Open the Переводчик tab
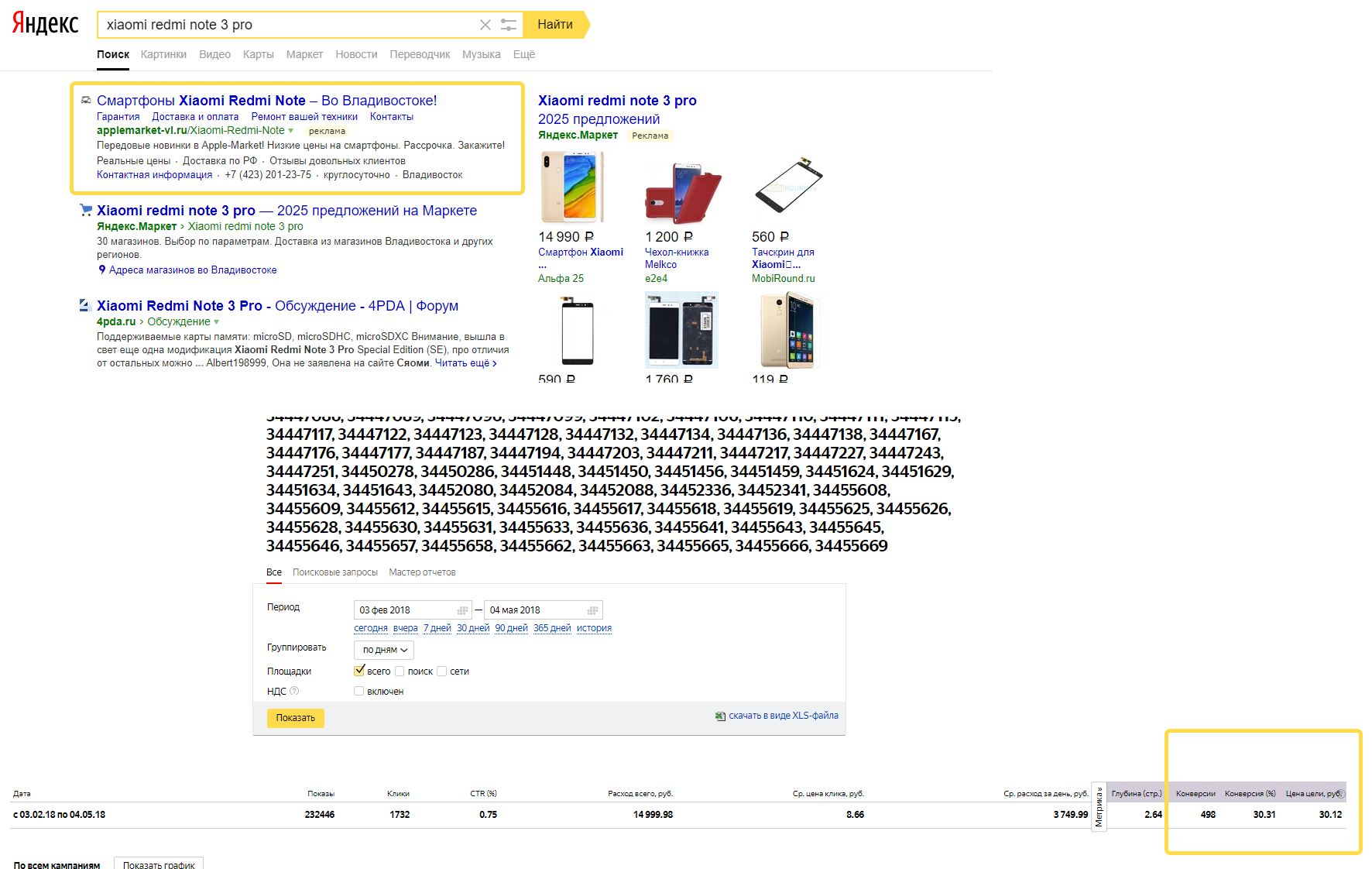Screen dimensions: 1372x869 coord(420,54)
